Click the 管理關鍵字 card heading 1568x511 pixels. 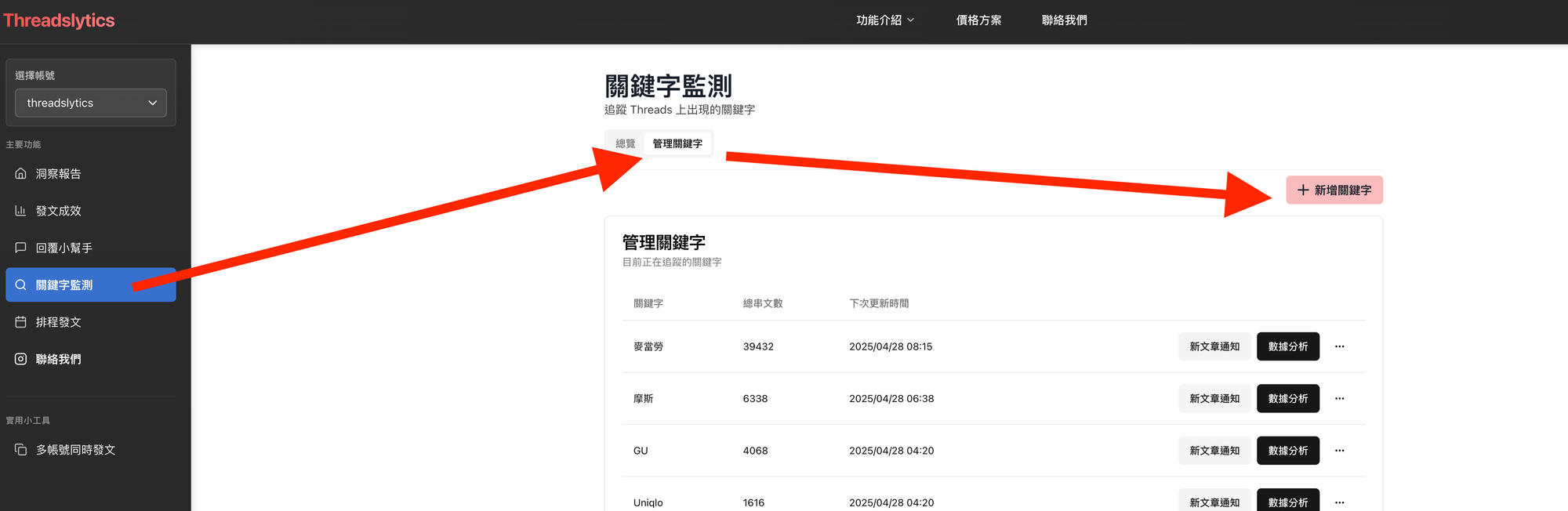click(x=664, y=242)
